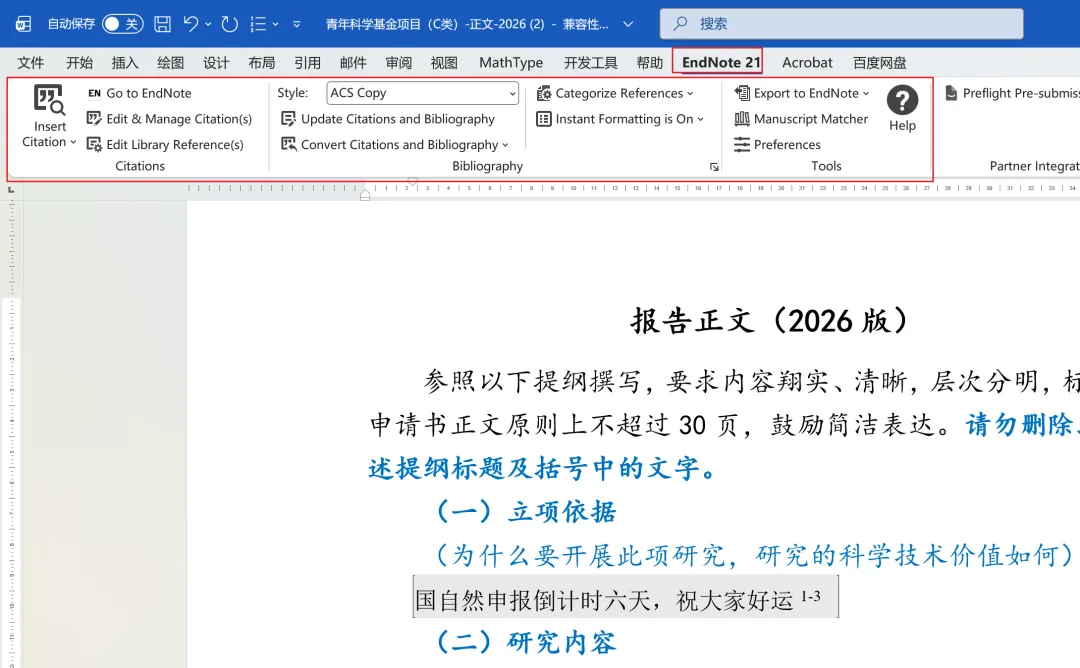Viewport: 1080px width, 668px height.
Task: Click the list numbering quick-access icon
Action: (x=258, y=24)
